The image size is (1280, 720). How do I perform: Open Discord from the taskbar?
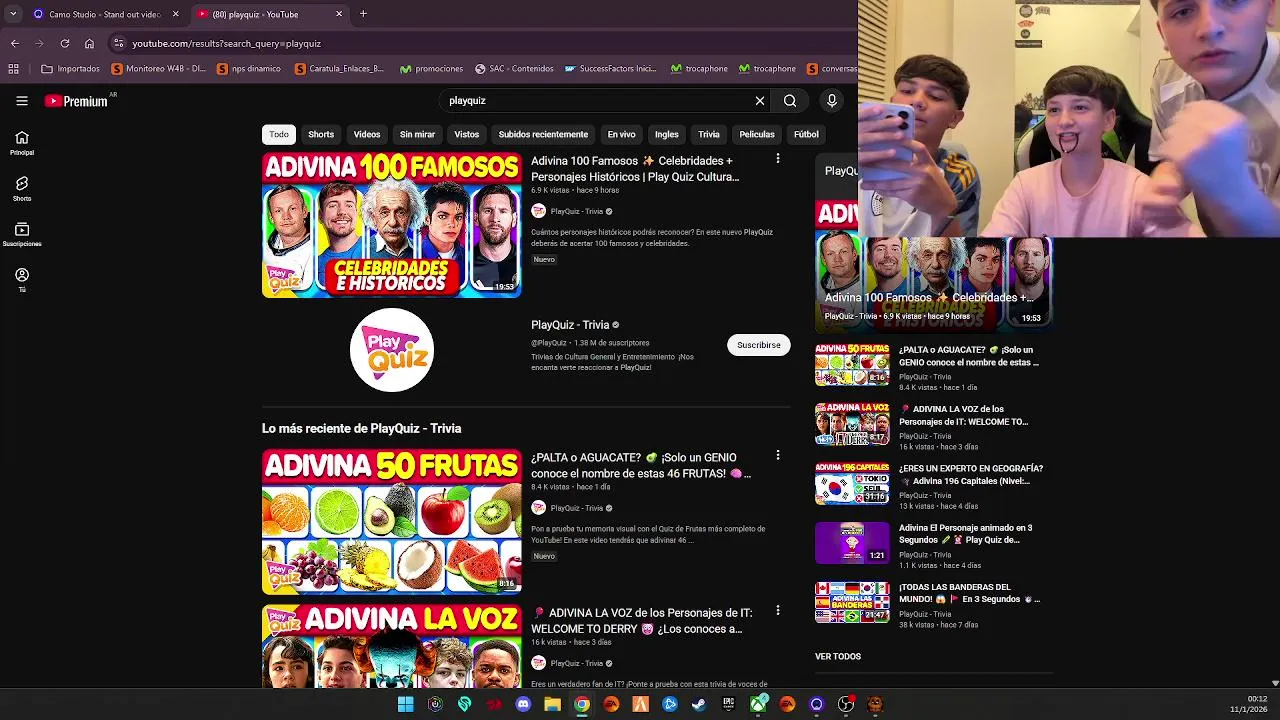point(523,705)
